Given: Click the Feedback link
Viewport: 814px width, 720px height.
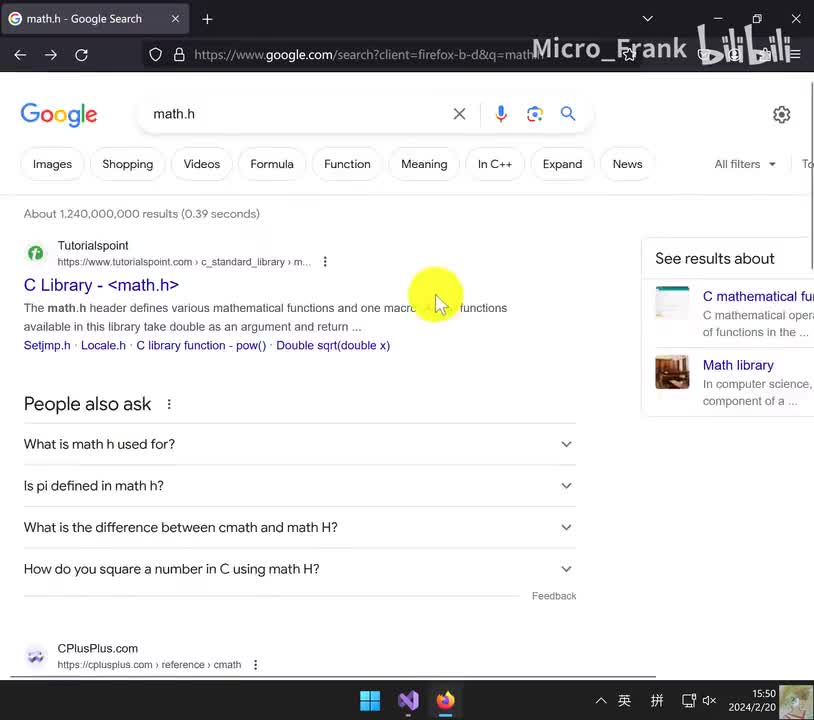Looking at the screenshot, I should coord(554,596).
